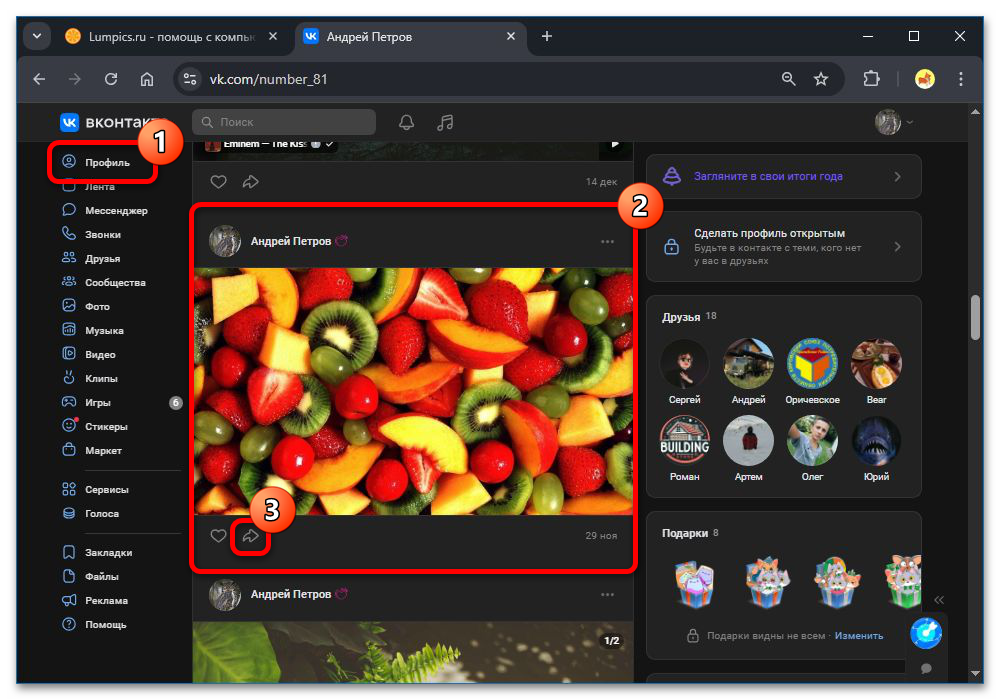Open friend Оричевское's avatar

coord(812,364)
